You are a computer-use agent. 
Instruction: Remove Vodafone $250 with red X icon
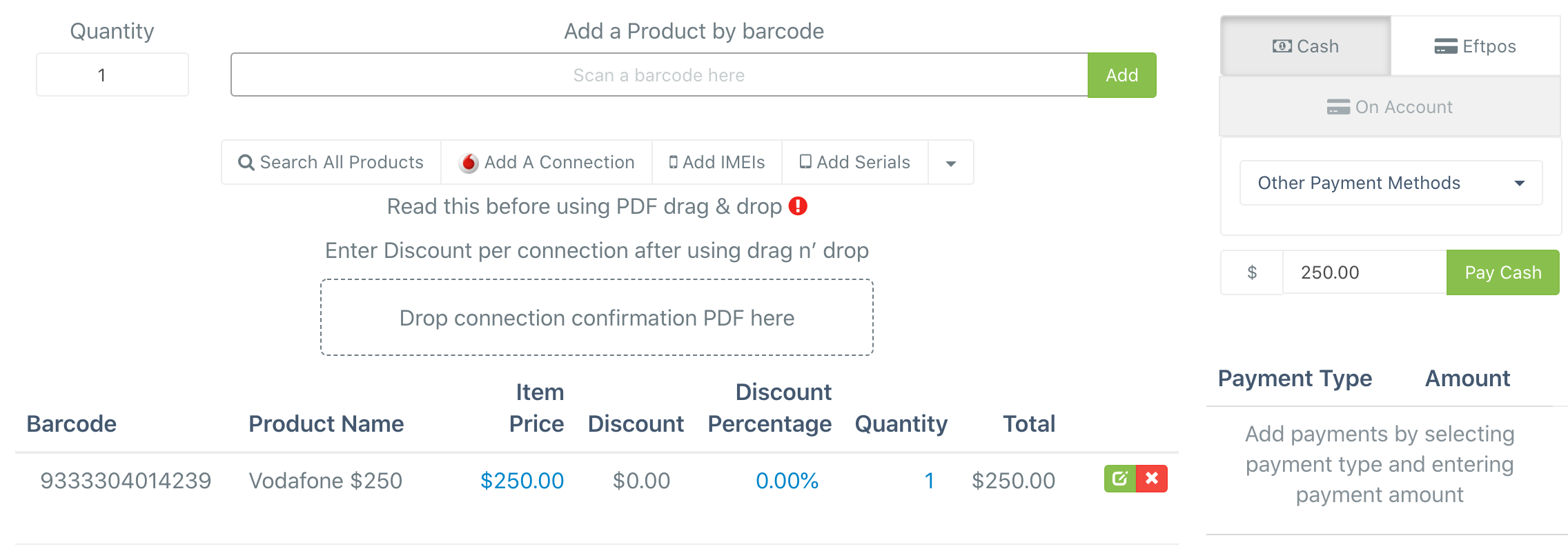(x=1152, y=479)
